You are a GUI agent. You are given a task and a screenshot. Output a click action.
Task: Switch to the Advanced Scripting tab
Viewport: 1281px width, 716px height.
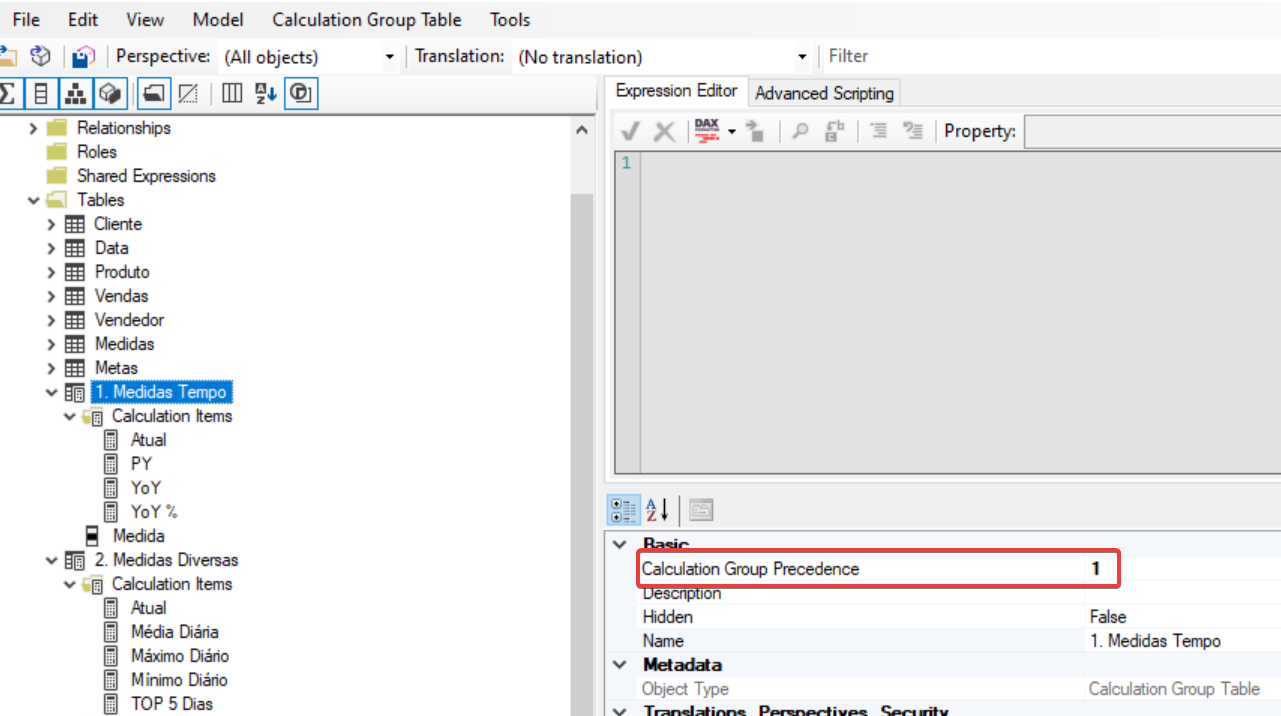click(x=824, y=92)
